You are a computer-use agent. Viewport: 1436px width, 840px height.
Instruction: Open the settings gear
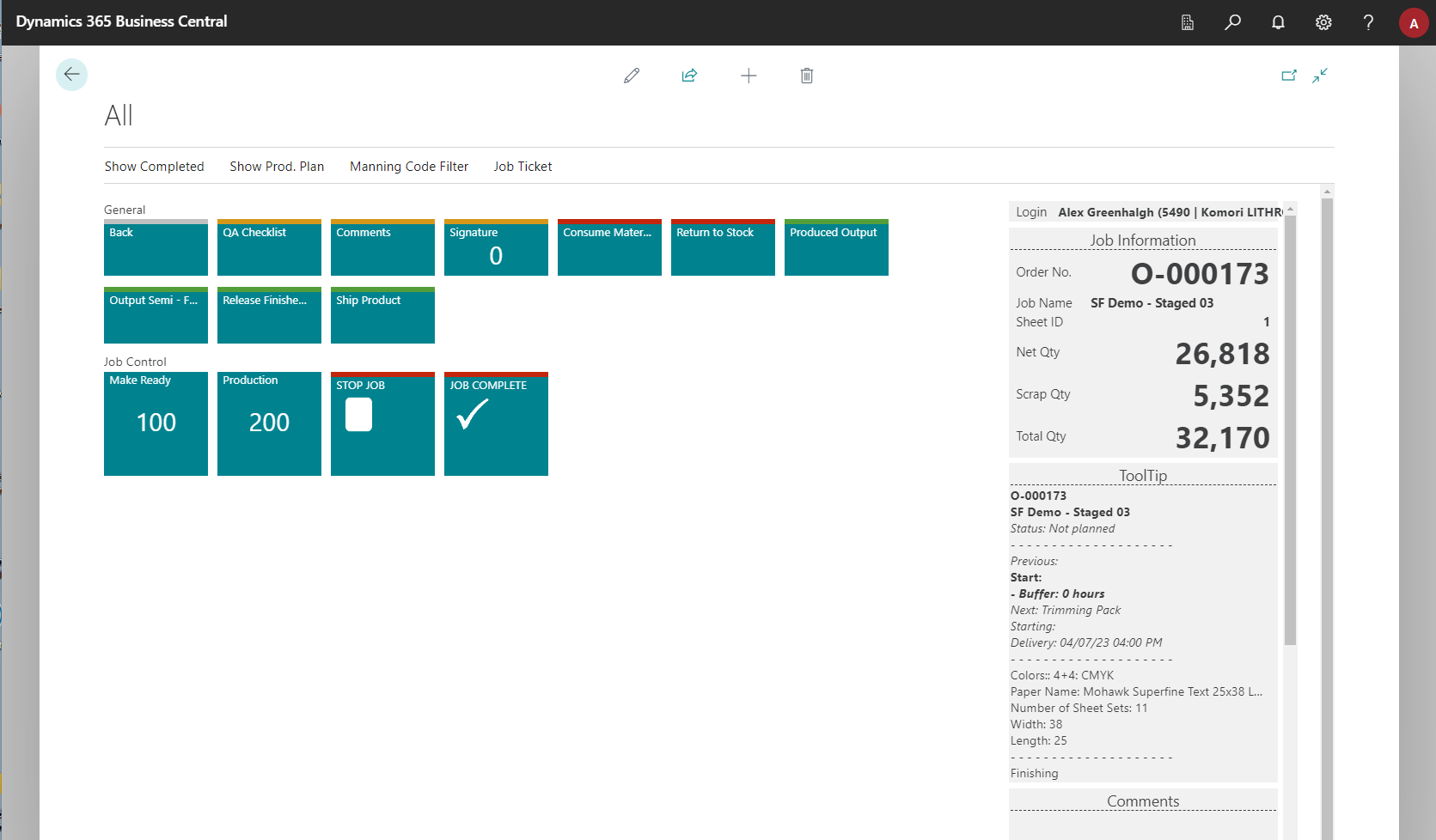point(1323,22)
